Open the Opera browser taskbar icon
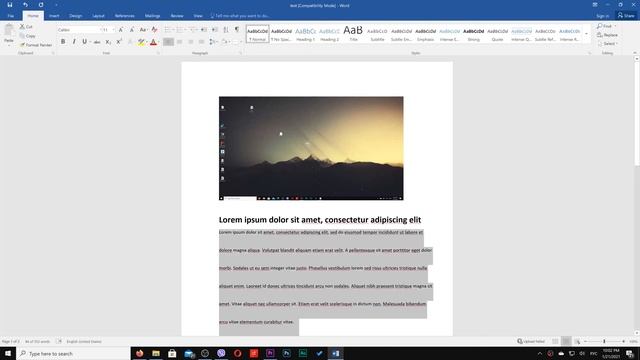This screenshot has height=360, width=640. click(x=238, y=353)
